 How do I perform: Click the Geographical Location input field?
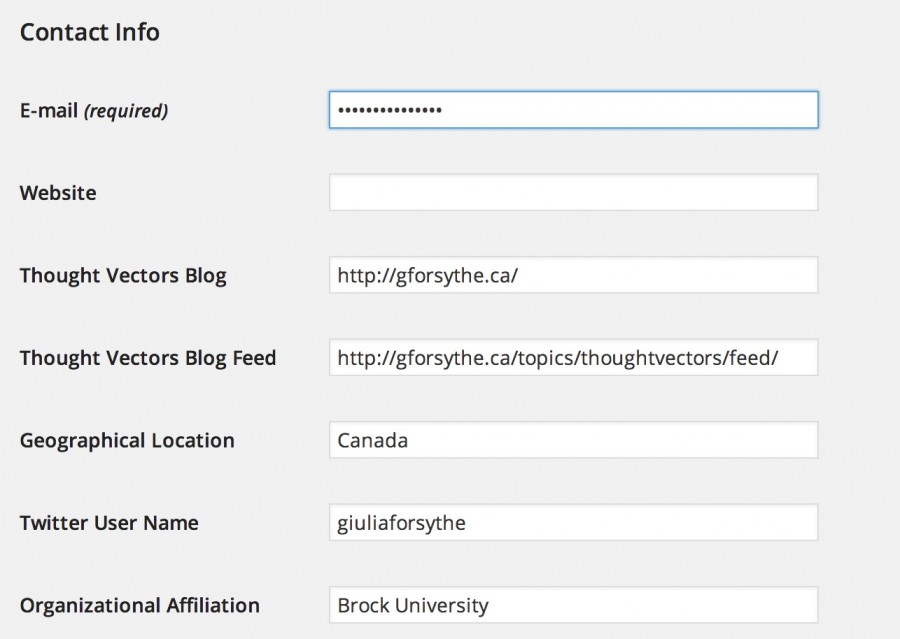(572, 440)
